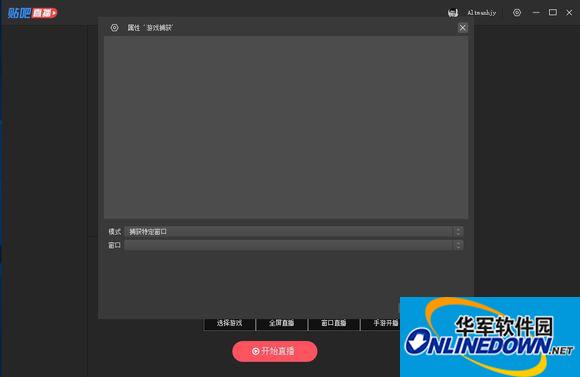The image size is (580, 377).
Task: Click the game capture preview area
Action: pyautogui.click(x=286, y=127)
